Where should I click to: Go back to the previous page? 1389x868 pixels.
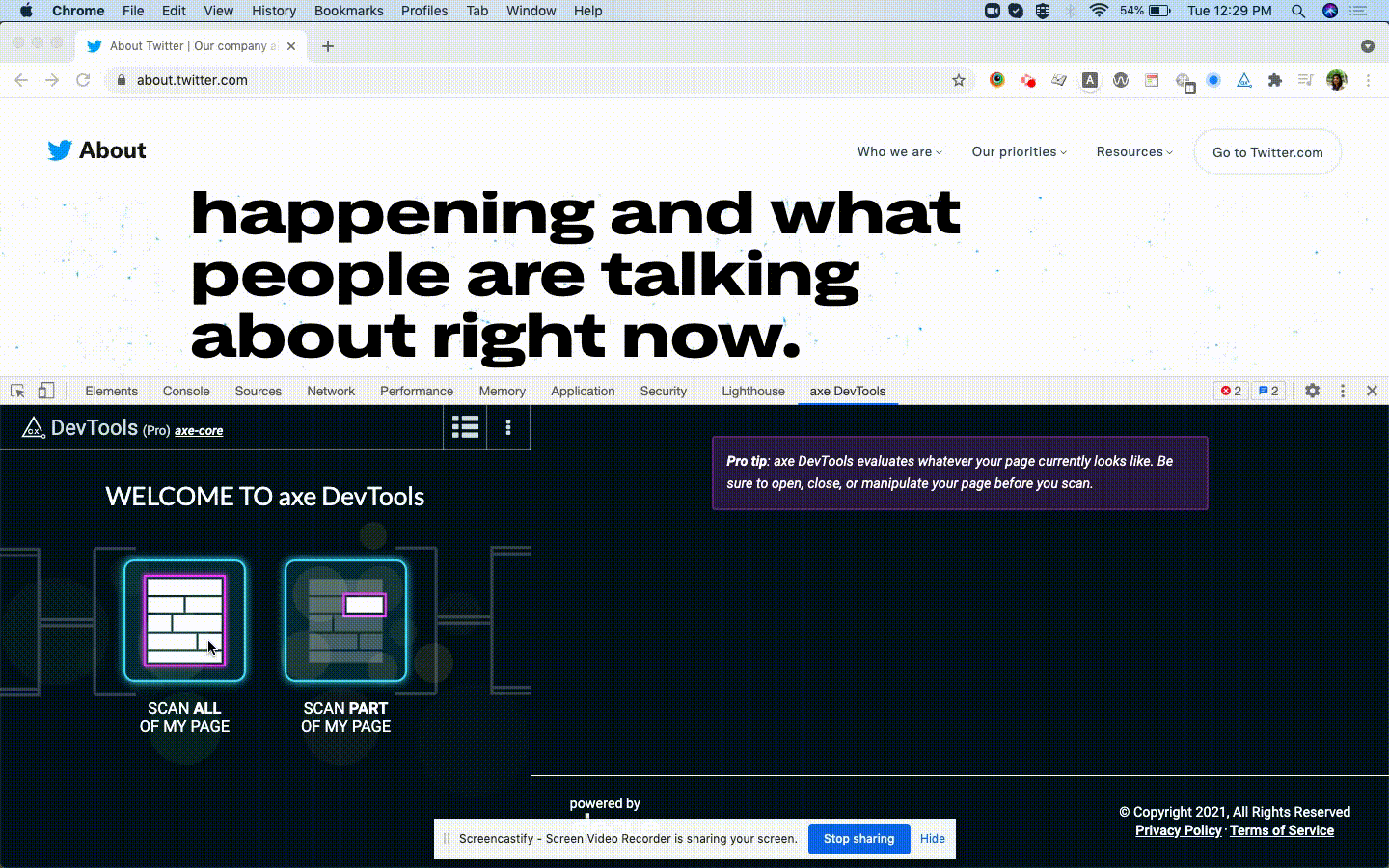(21, 80)
